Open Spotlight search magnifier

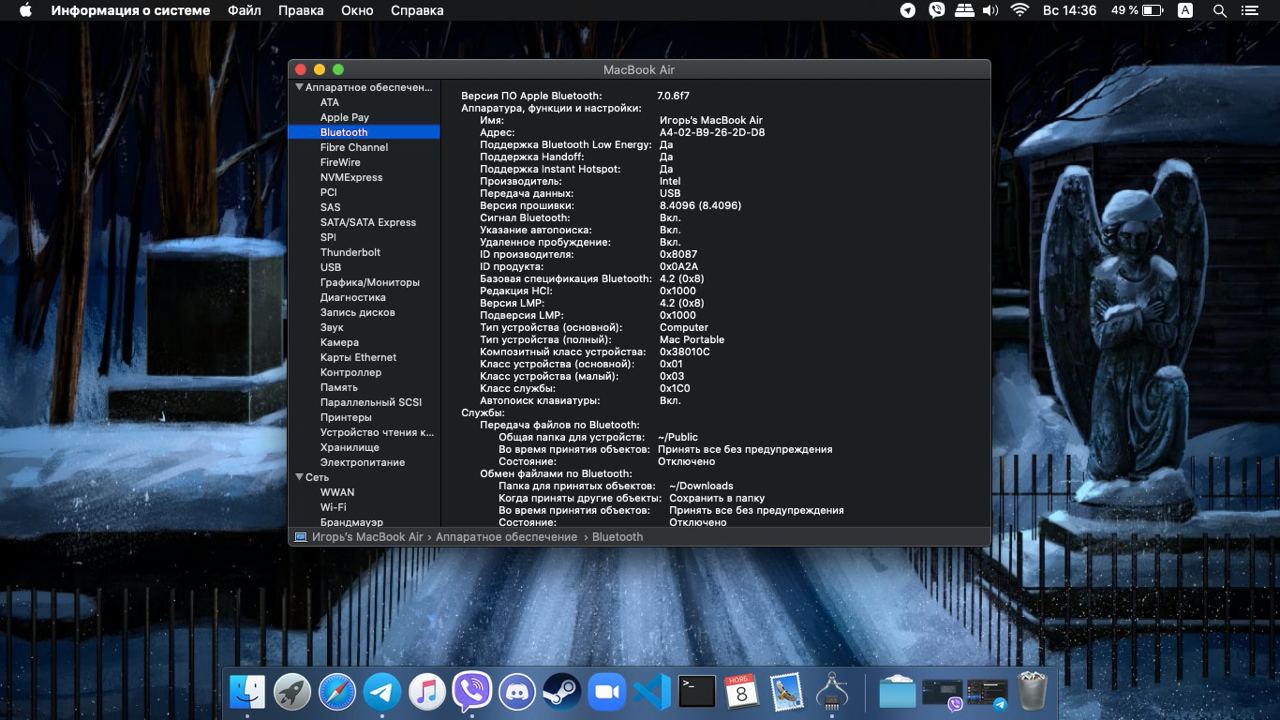coord(1219,10)
